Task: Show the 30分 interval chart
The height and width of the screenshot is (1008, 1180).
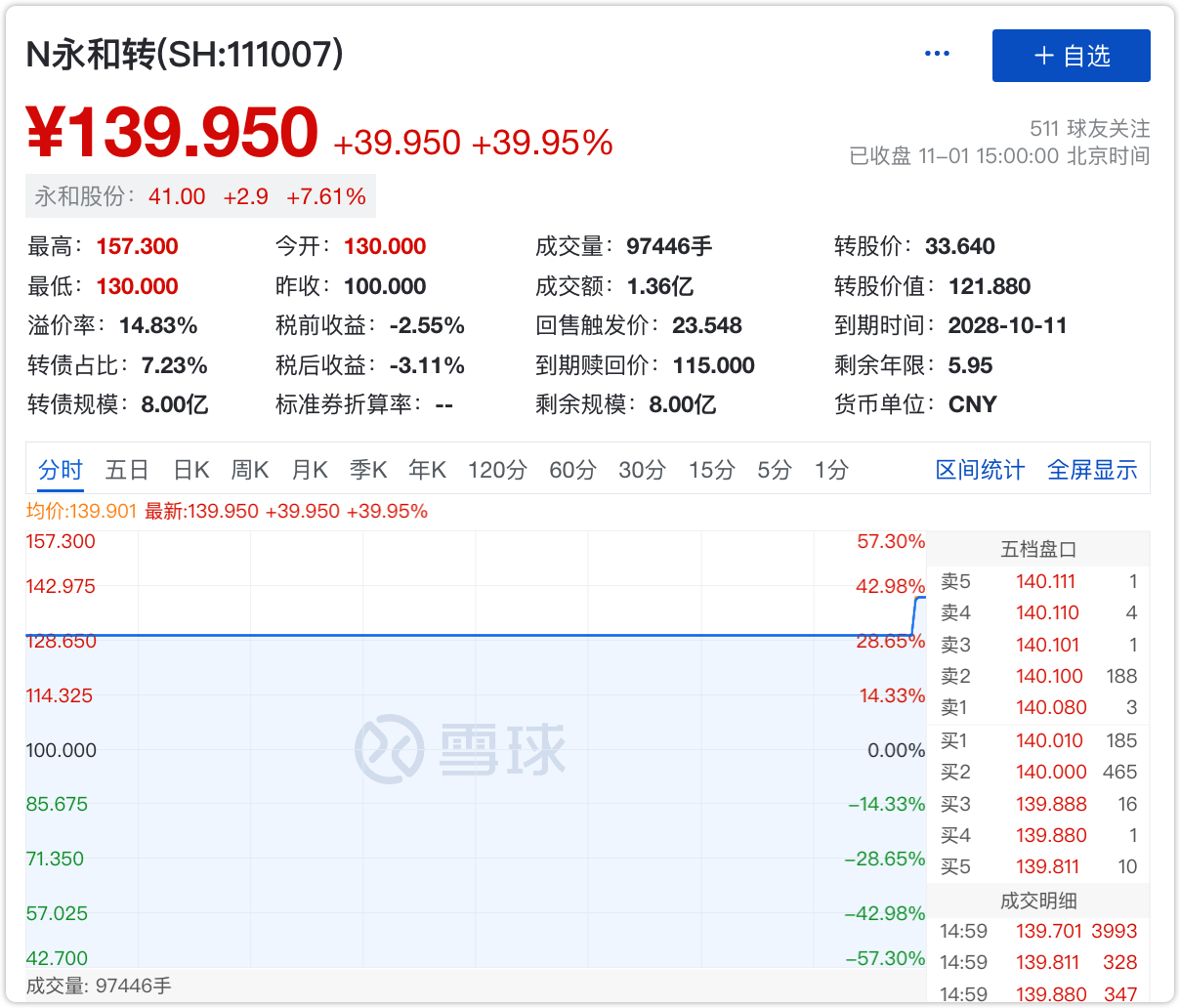Action: [642, 470]
